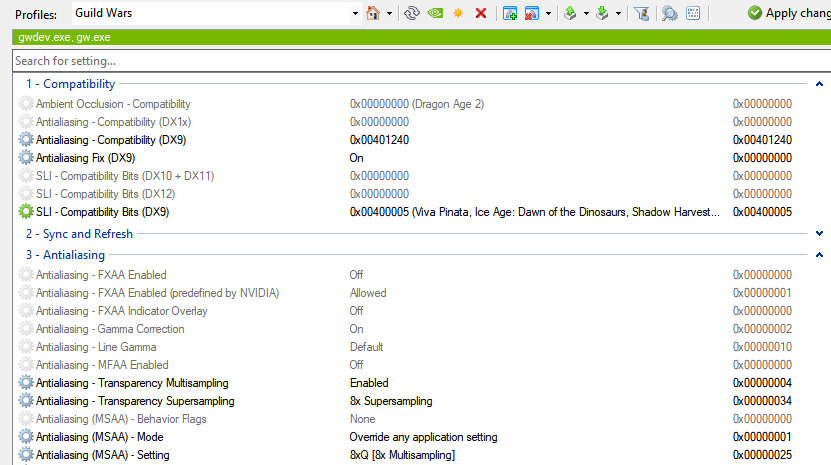Click the 3 - Antialiasing group header

[66, 255]
